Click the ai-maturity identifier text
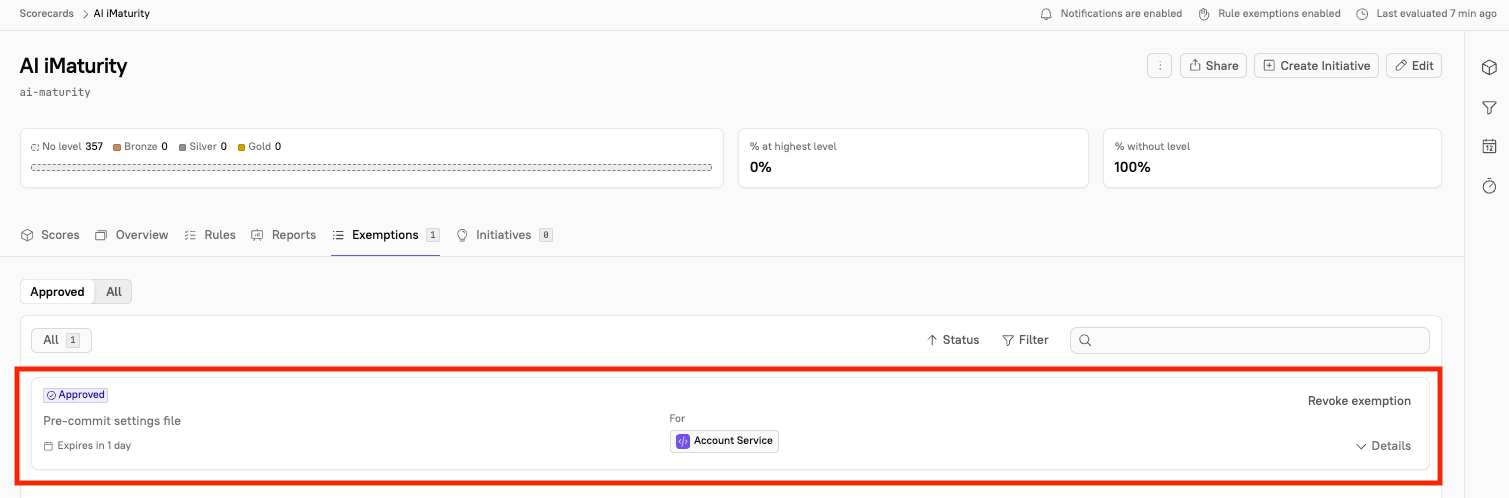 [55, 92]
